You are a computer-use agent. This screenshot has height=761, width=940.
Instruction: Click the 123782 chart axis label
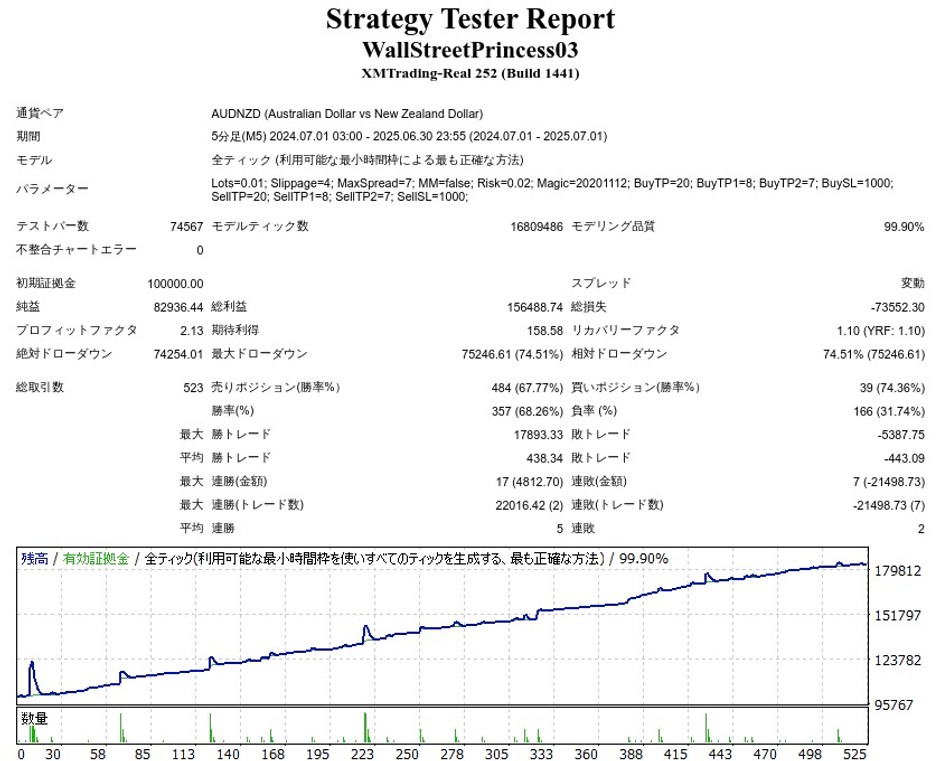[898, 660]
